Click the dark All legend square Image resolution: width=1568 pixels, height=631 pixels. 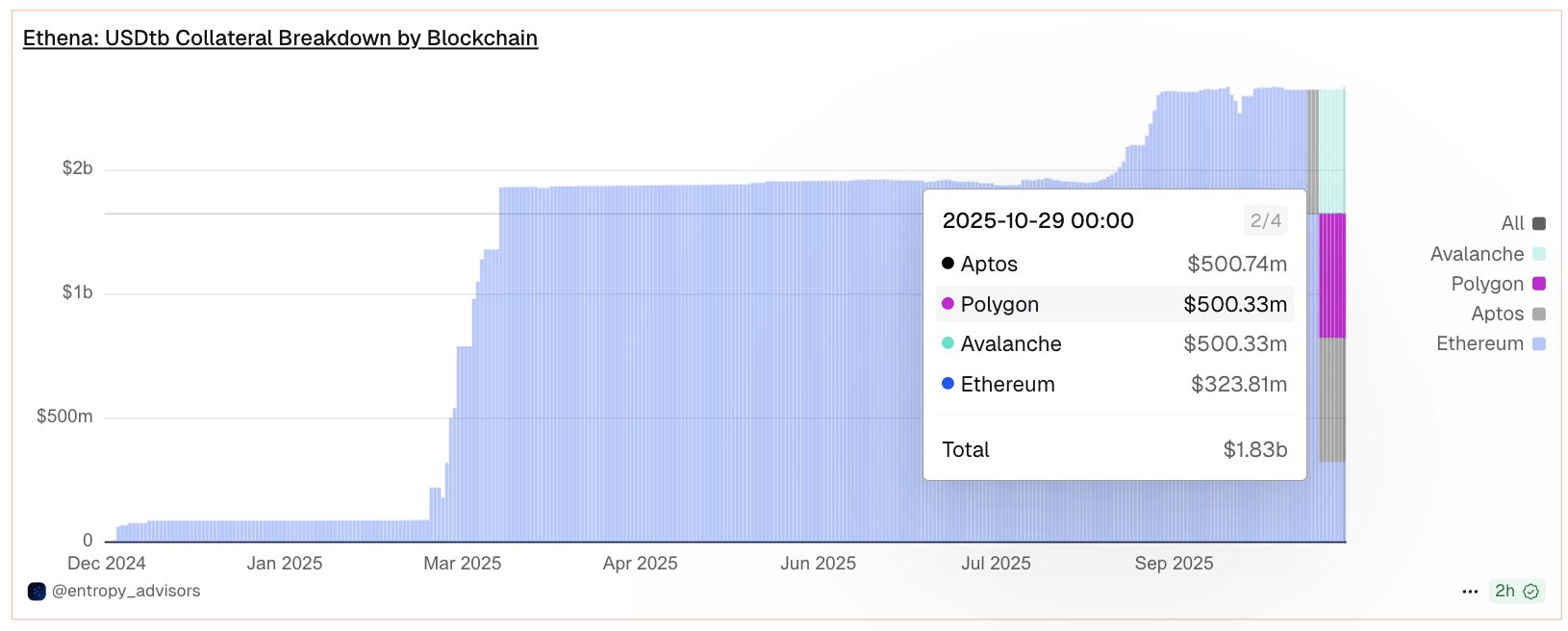1539,224
